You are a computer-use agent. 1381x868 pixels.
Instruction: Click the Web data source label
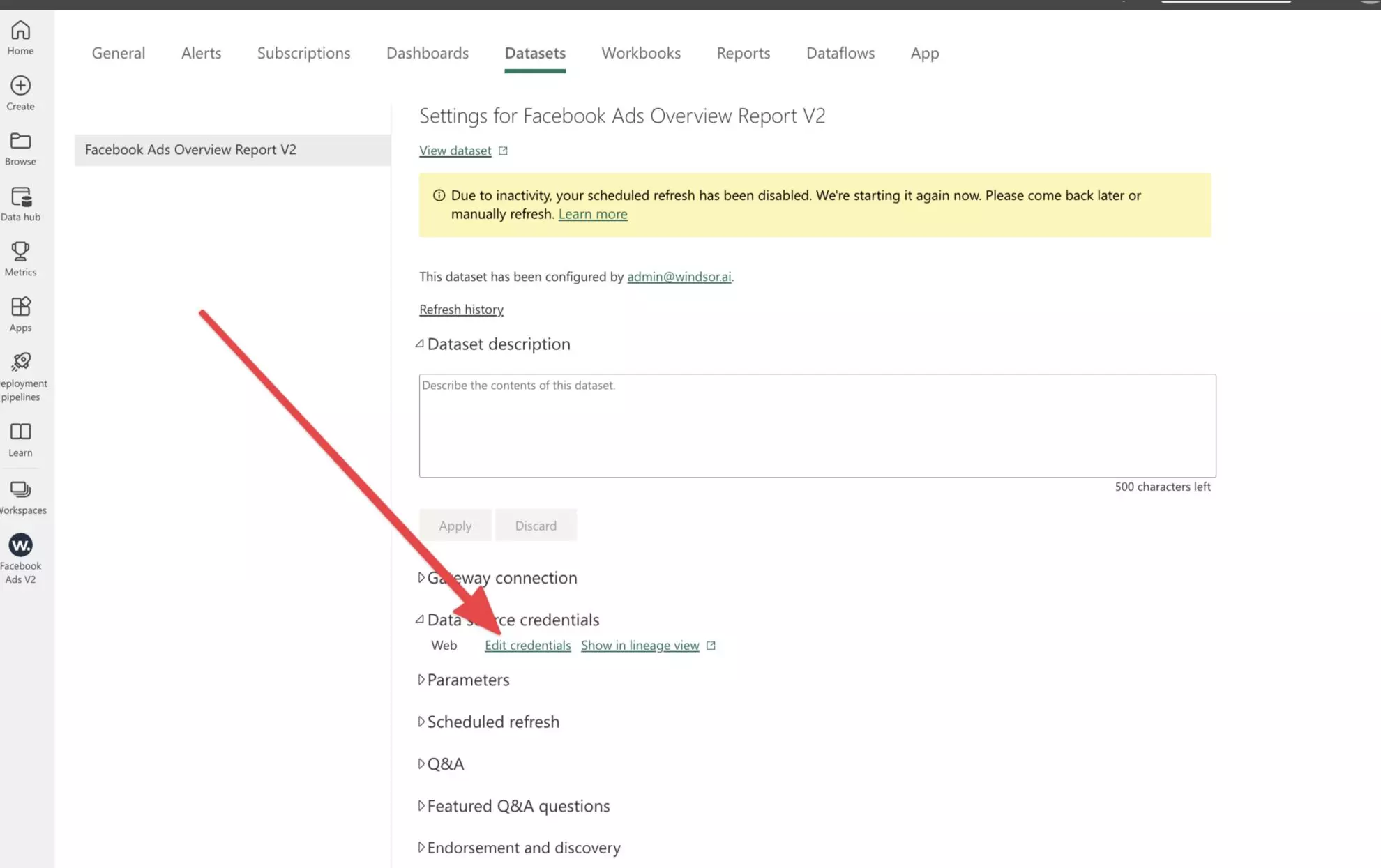pyautogui.click(x=444, y=646)
